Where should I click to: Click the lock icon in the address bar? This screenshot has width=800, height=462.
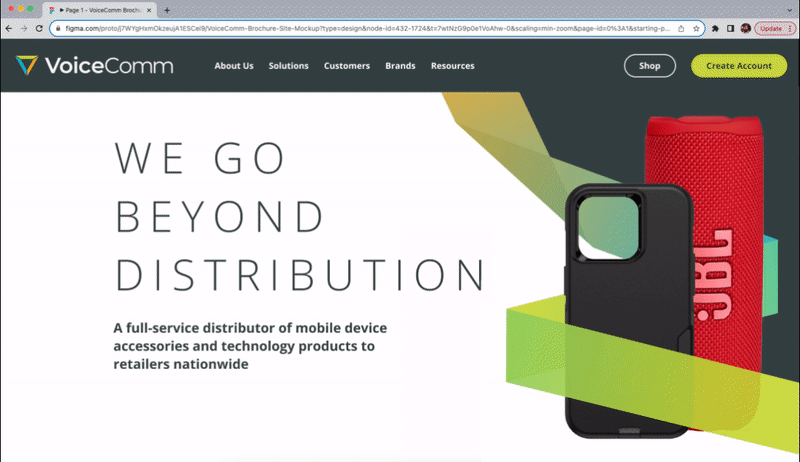pyautogui.click(x=58, y=29)
